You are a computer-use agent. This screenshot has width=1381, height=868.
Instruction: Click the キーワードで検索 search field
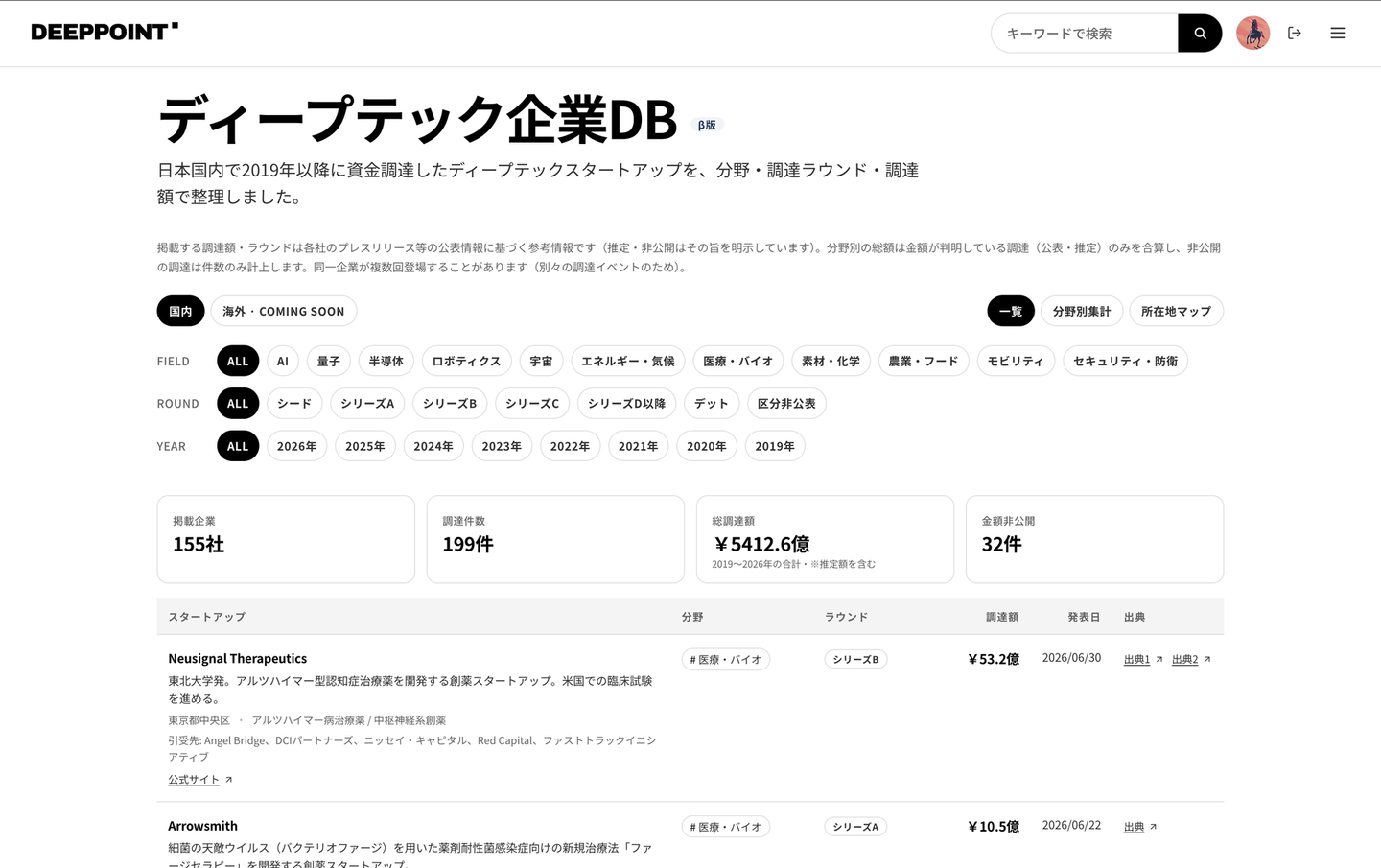1084,33
